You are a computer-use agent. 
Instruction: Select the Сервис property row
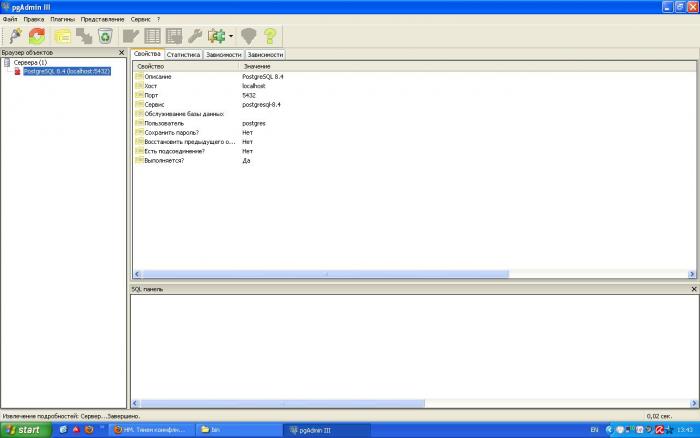414,104
